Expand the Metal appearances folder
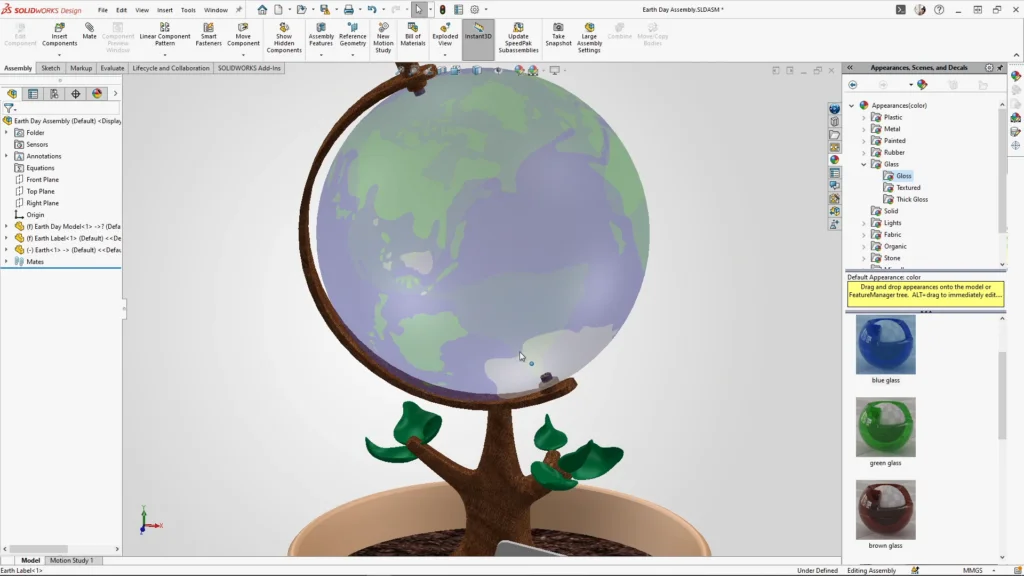The width and height of the screenshot is (1024, 576). 863,129
